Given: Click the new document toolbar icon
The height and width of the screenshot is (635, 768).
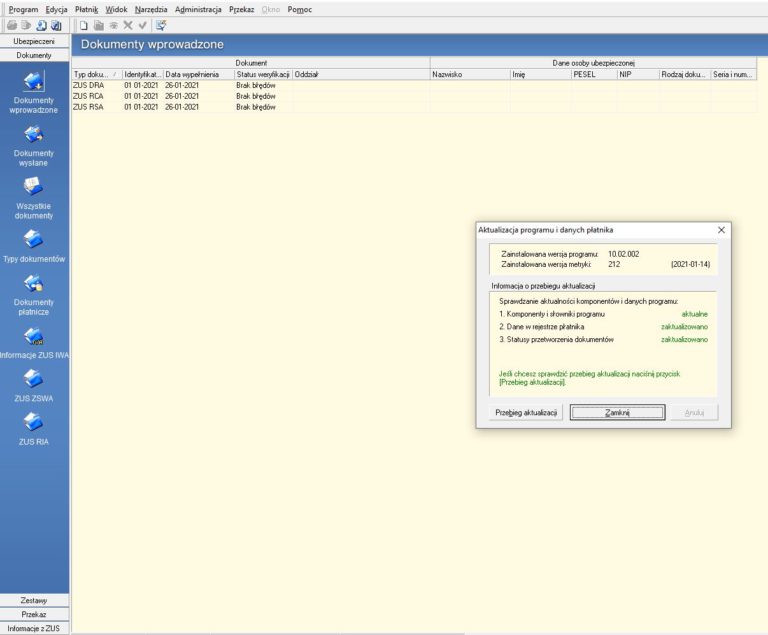Looking at the screenshot, I should [84, 25].
